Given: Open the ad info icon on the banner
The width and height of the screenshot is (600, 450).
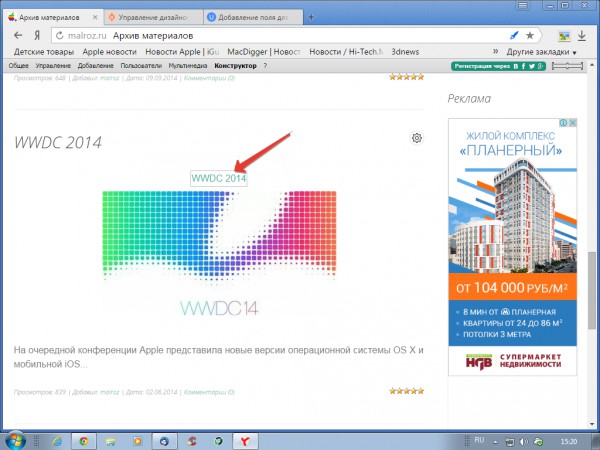Looking at the screenshot, I should [563, 122].
